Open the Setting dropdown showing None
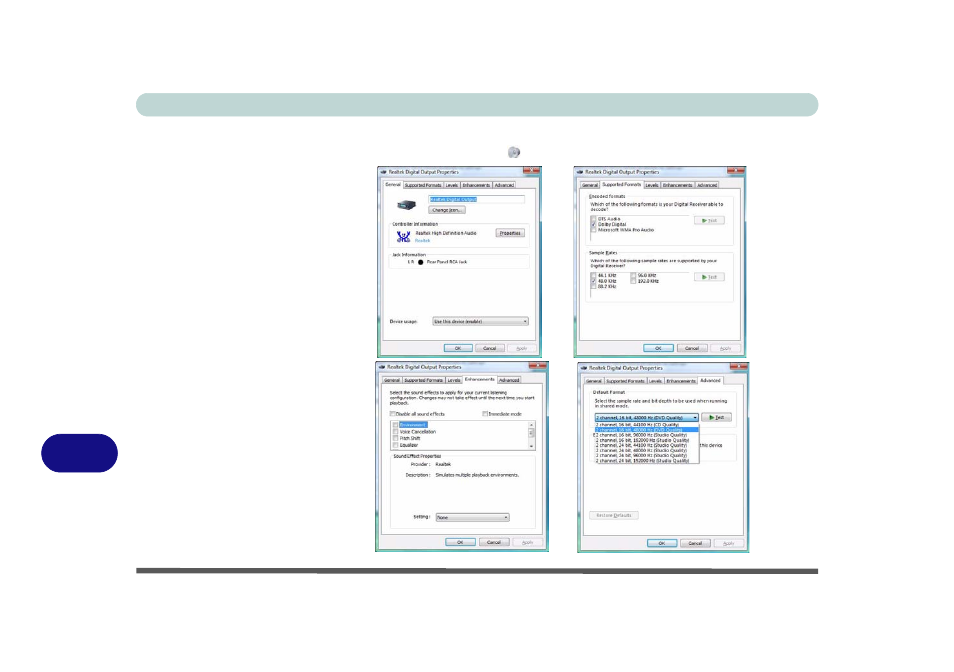Viewport: 954px width, 672px height. pyautogui.click(x=472, y=518)
